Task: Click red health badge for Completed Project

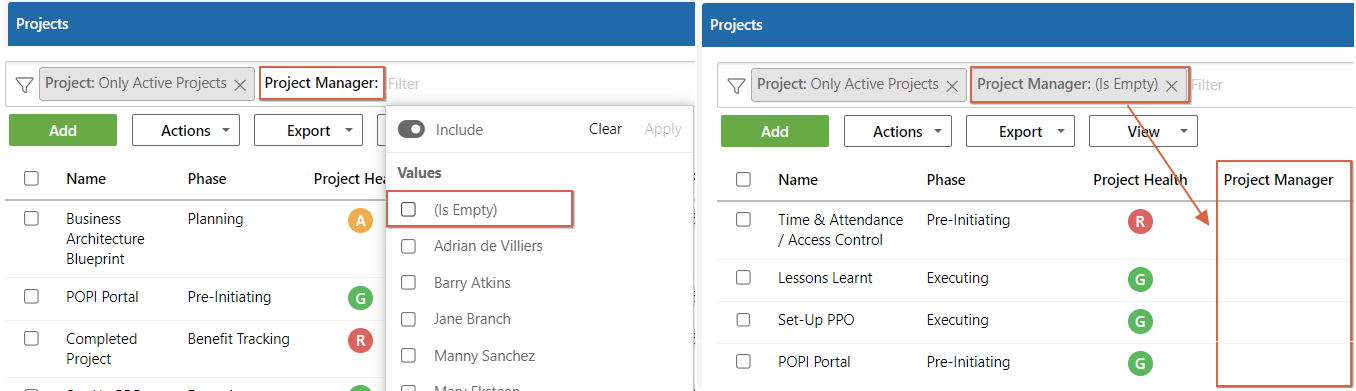Action: (360, 340)
